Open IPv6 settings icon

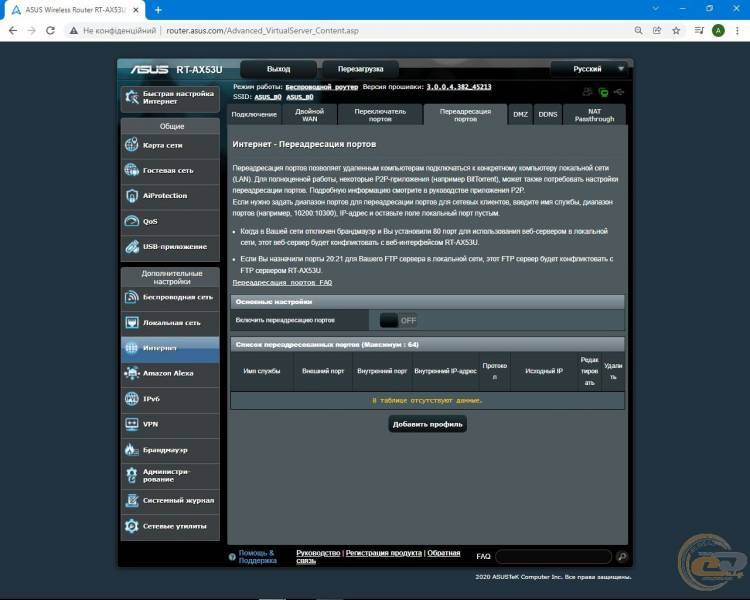pyautogui.click(x=132, y=399)
